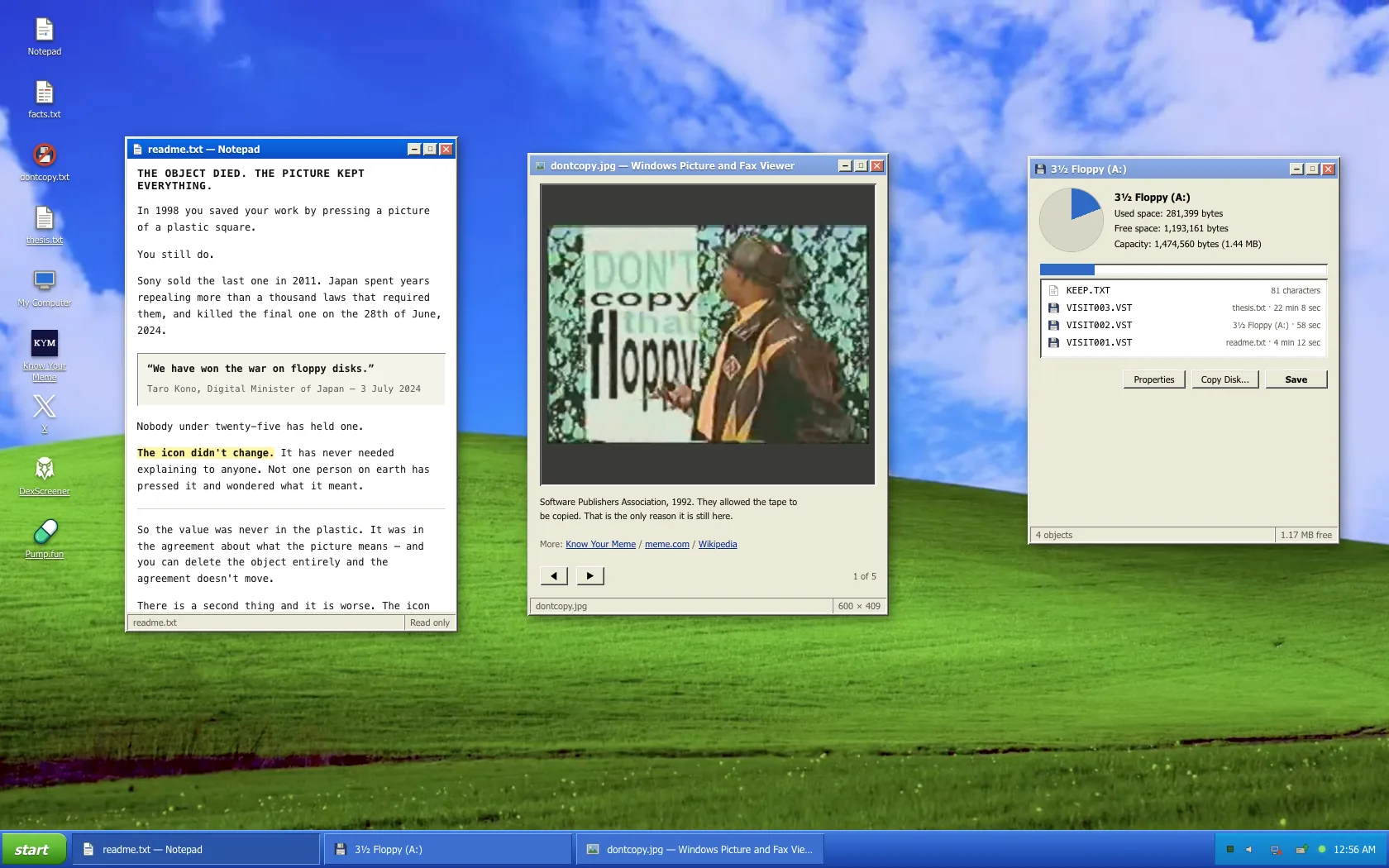Open the Pump.fun desktop shortcut

(x=45, y=540)
